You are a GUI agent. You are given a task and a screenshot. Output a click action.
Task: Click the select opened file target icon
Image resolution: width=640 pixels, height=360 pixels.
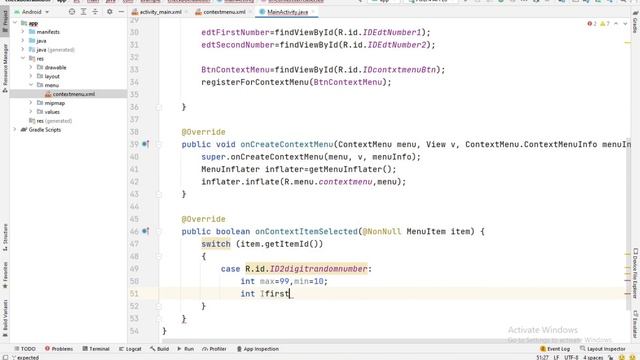[72, 12]
